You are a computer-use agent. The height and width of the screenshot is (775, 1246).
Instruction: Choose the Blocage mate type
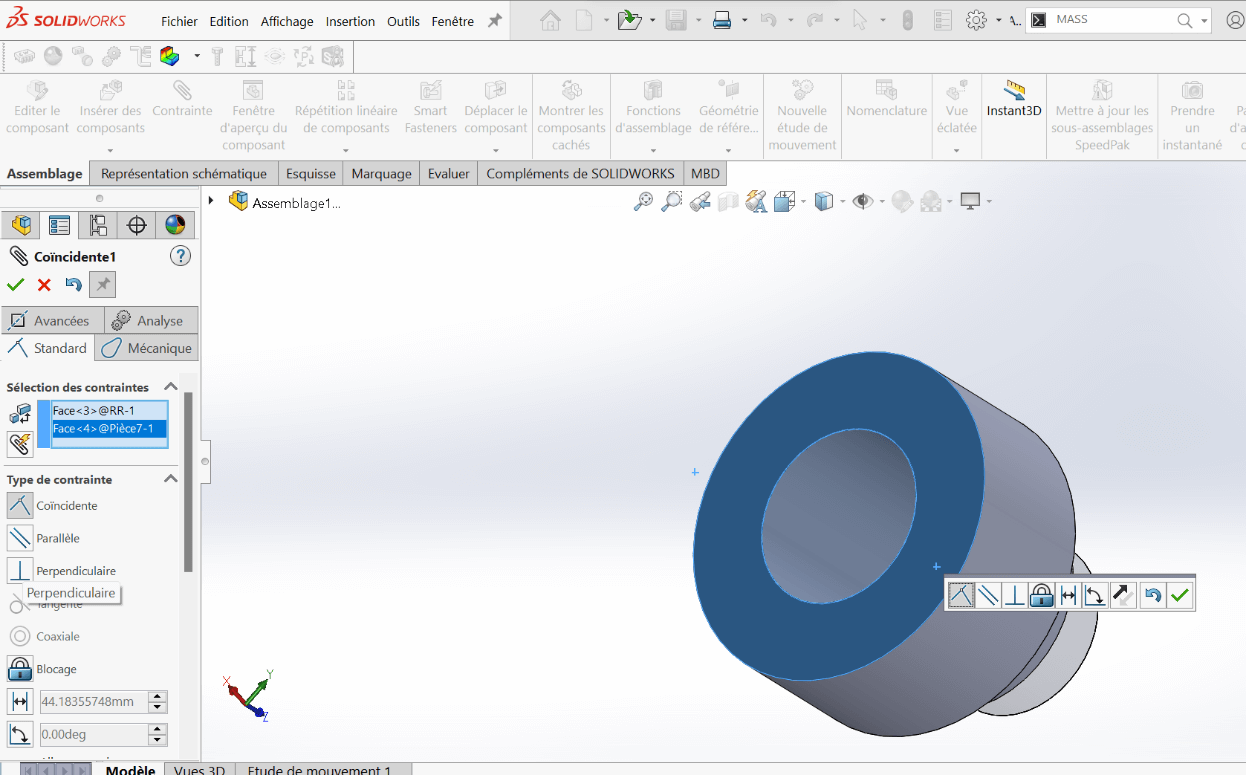pyautogui.click(x=21, y=669)
